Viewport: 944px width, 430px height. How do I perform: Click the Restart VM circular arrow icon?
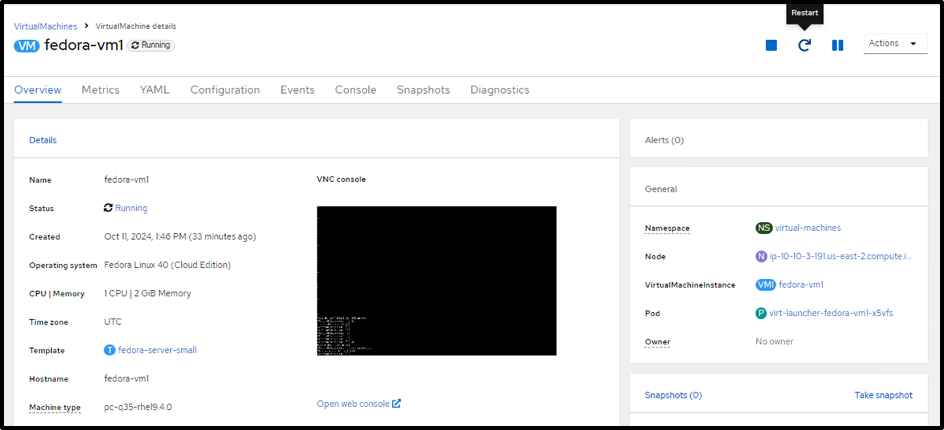(804, 45)
